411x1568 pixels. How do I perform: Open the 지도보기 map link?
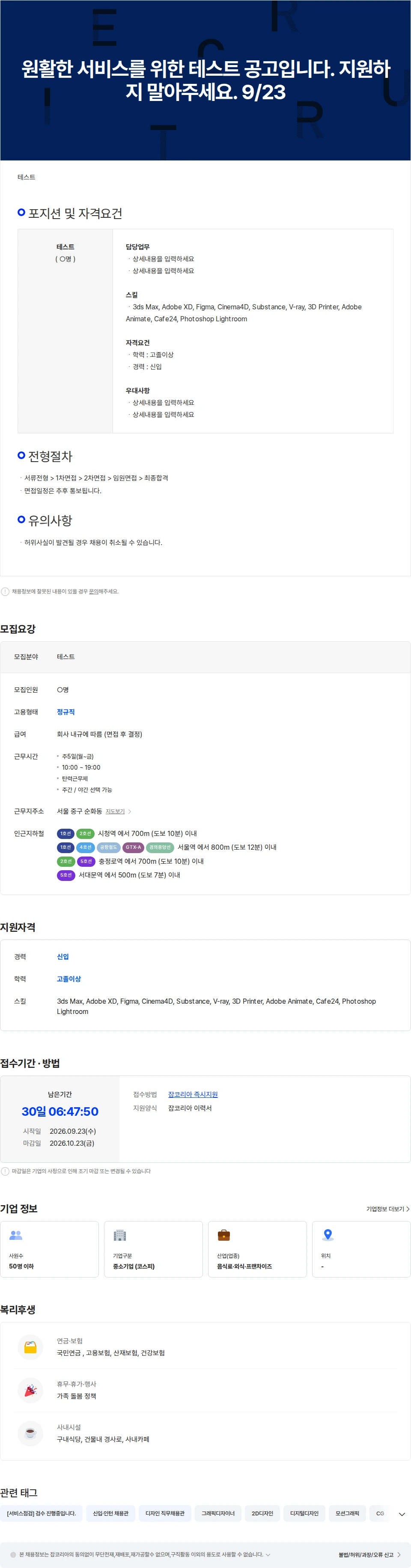(x=115, y=812)
